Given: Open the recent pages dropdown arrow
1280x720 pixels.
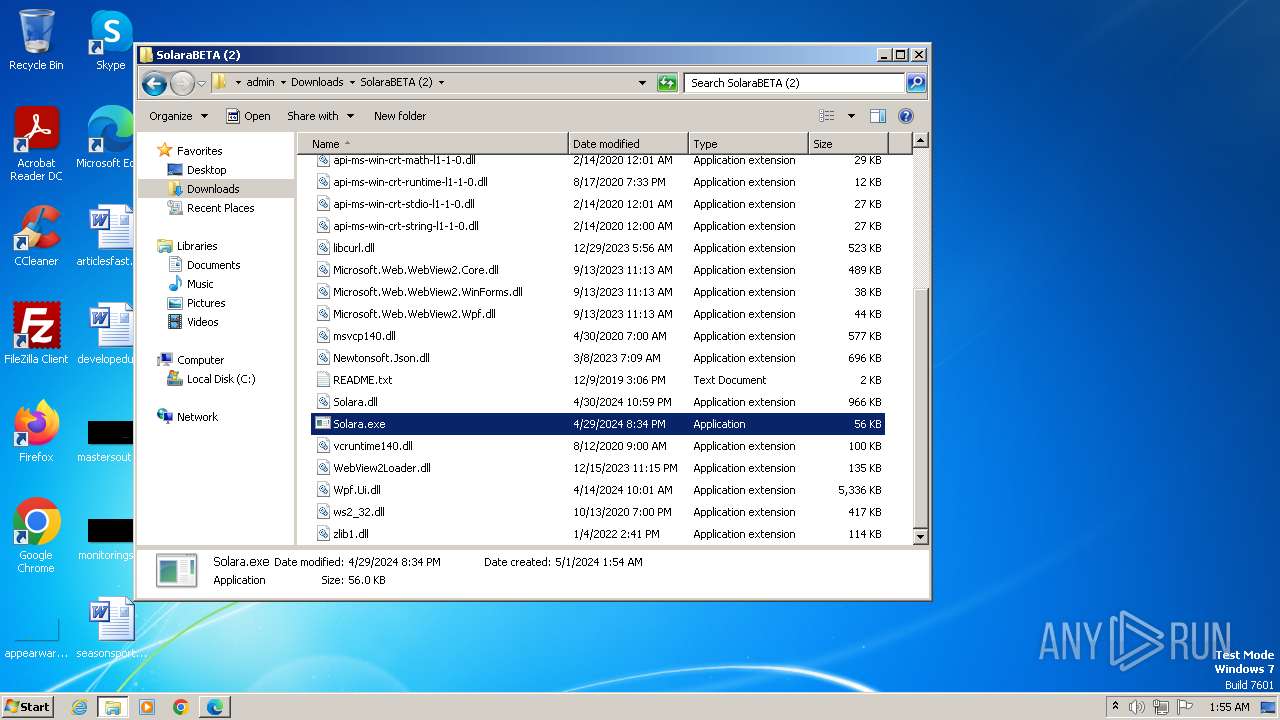Looking at the screenshot, I should (201, 83).
